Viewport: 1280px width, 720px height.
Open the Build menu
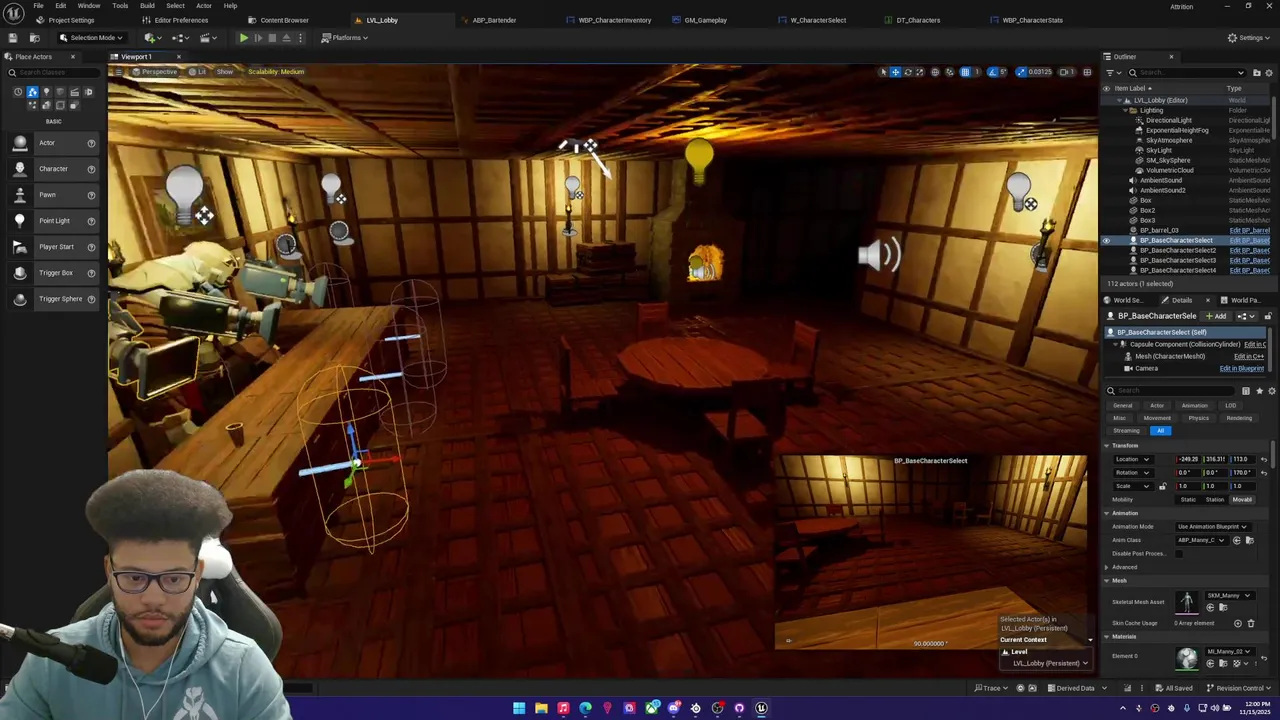[147, 5]
